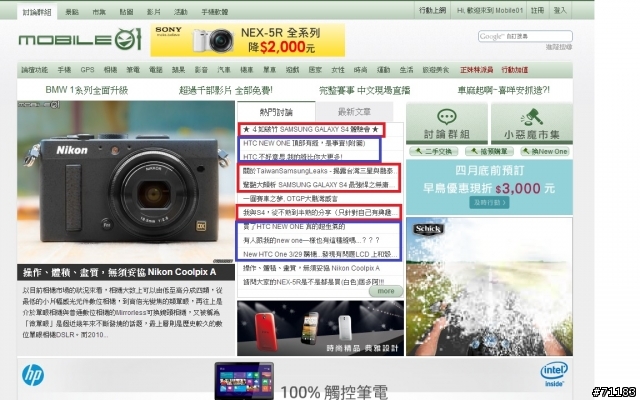Open the NEX-5R white color question topic
Screen dimensions: 640x400
click(x=313, y=282)
